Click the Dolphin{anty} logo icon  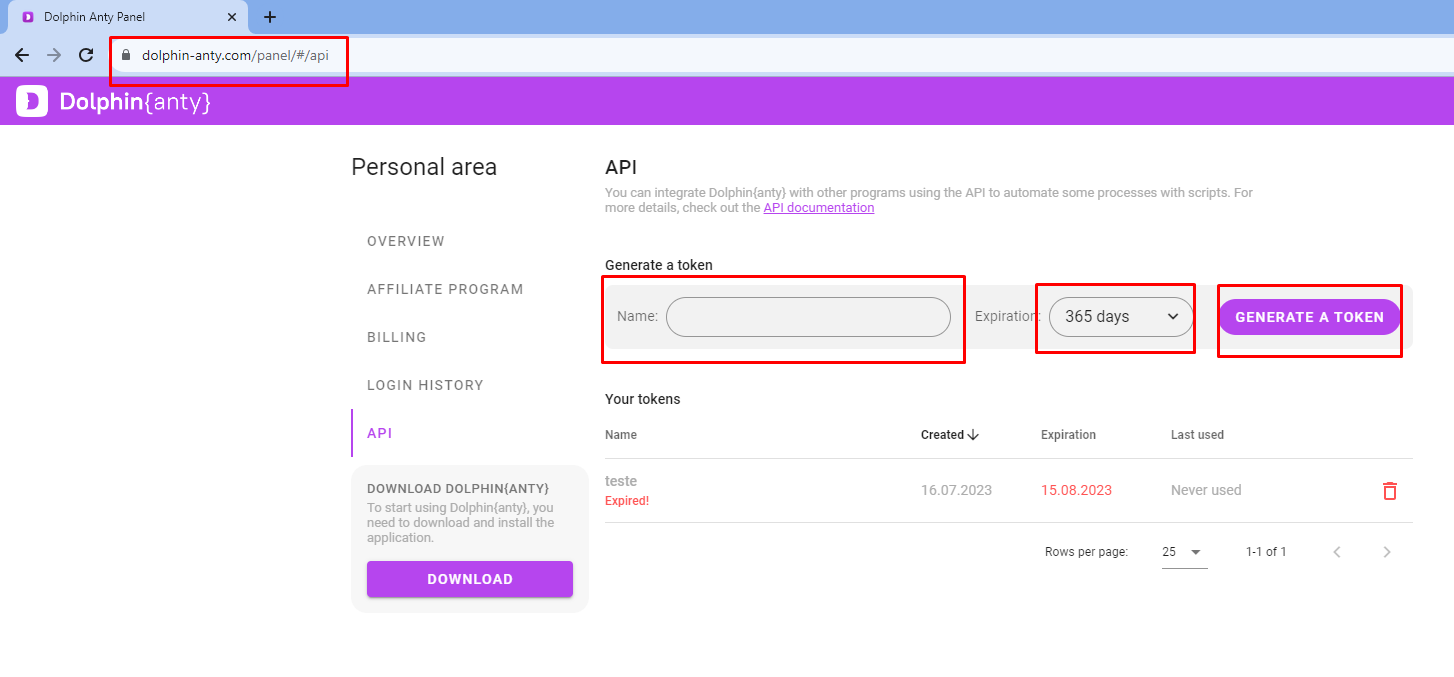point(32,101)
